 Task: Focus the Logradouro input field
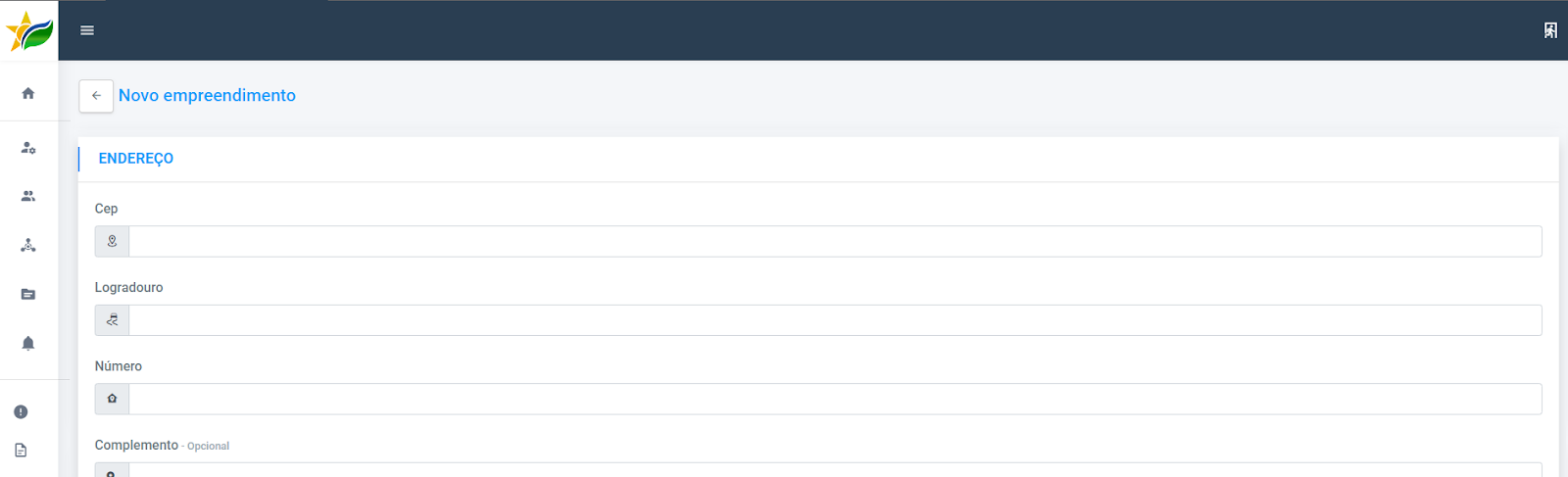coord(835,320)
